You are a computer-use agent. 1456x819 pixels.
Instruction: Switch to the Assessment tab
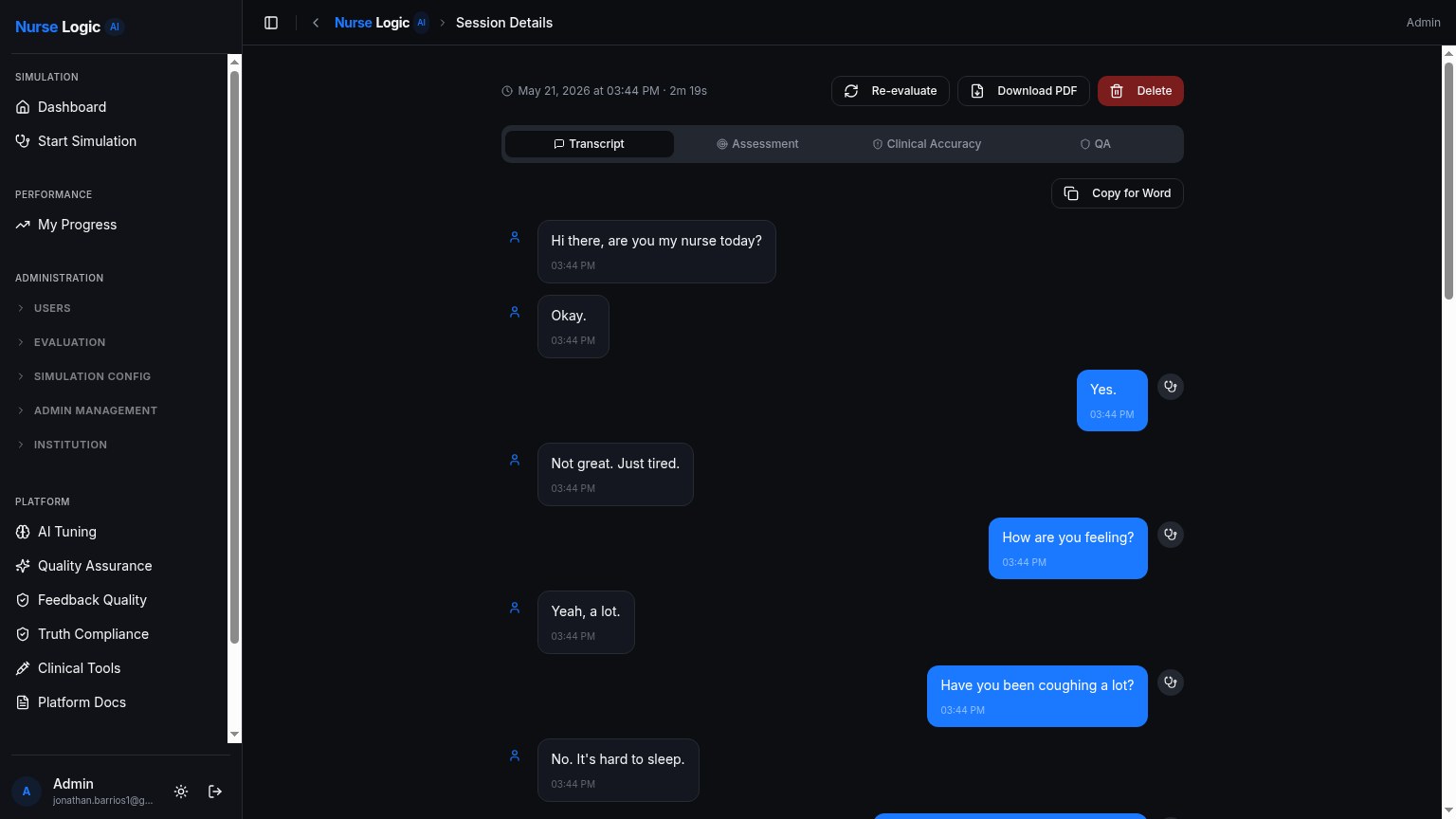pos(757,144)
